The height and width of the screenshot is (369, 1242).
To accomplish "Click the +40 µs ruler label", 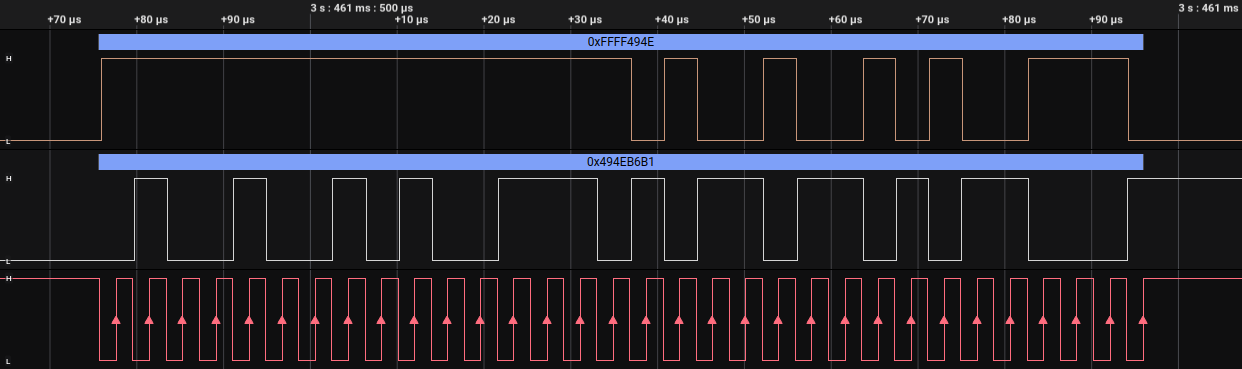I will tap(671, 19).
